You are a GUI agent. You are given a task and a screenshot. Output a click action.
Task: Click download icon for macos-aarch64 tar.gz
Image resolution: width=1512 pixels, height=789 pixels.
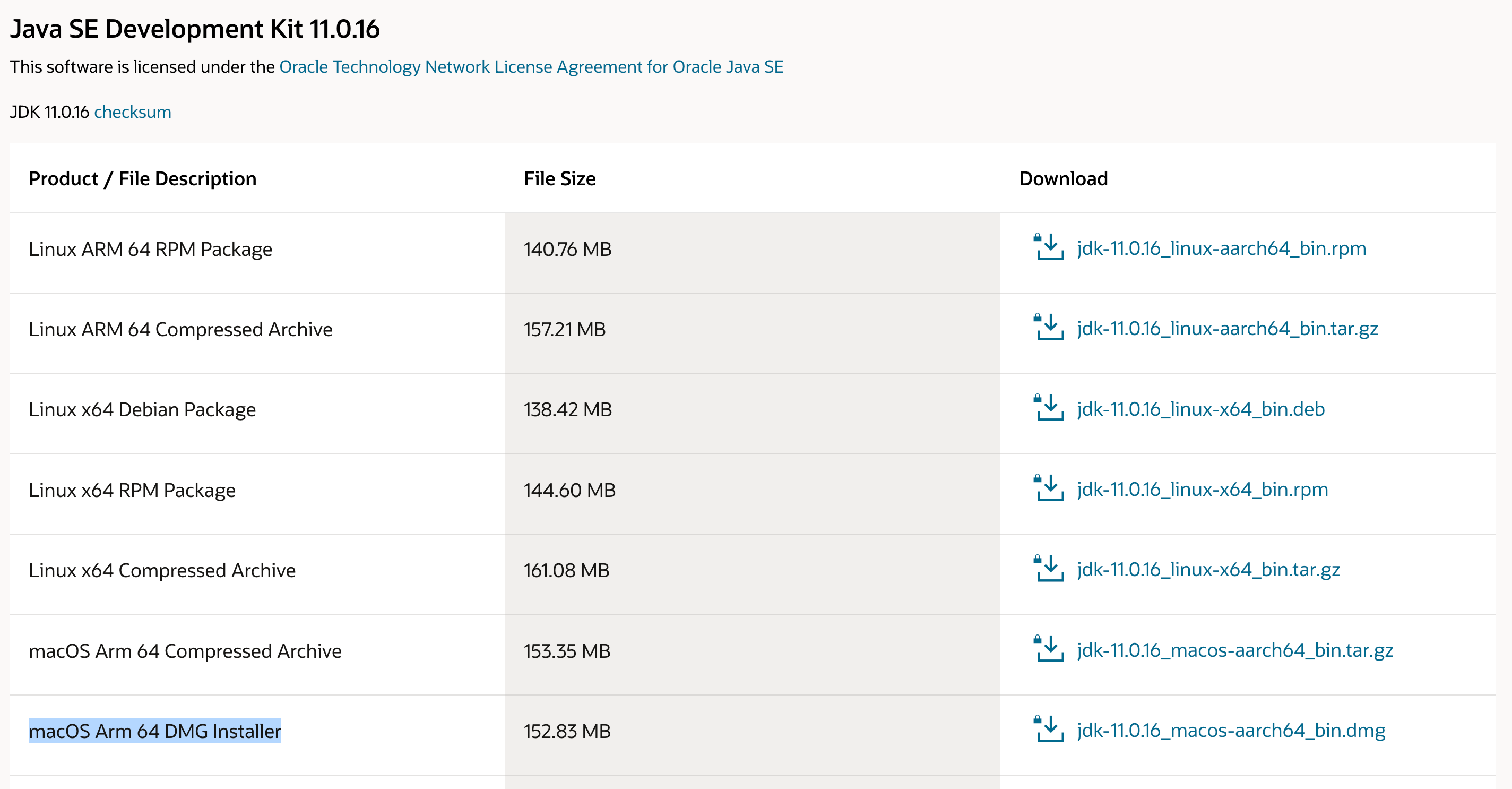pyautogui.click(x=1049, y=649)
